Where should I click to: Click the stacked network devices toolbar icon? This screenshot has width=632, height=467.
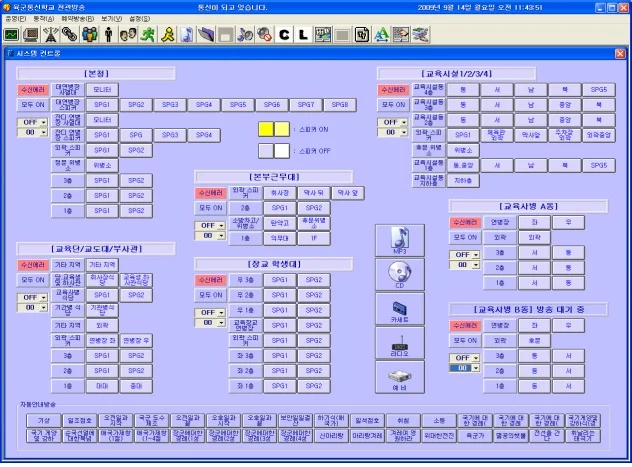click(420, 35)
